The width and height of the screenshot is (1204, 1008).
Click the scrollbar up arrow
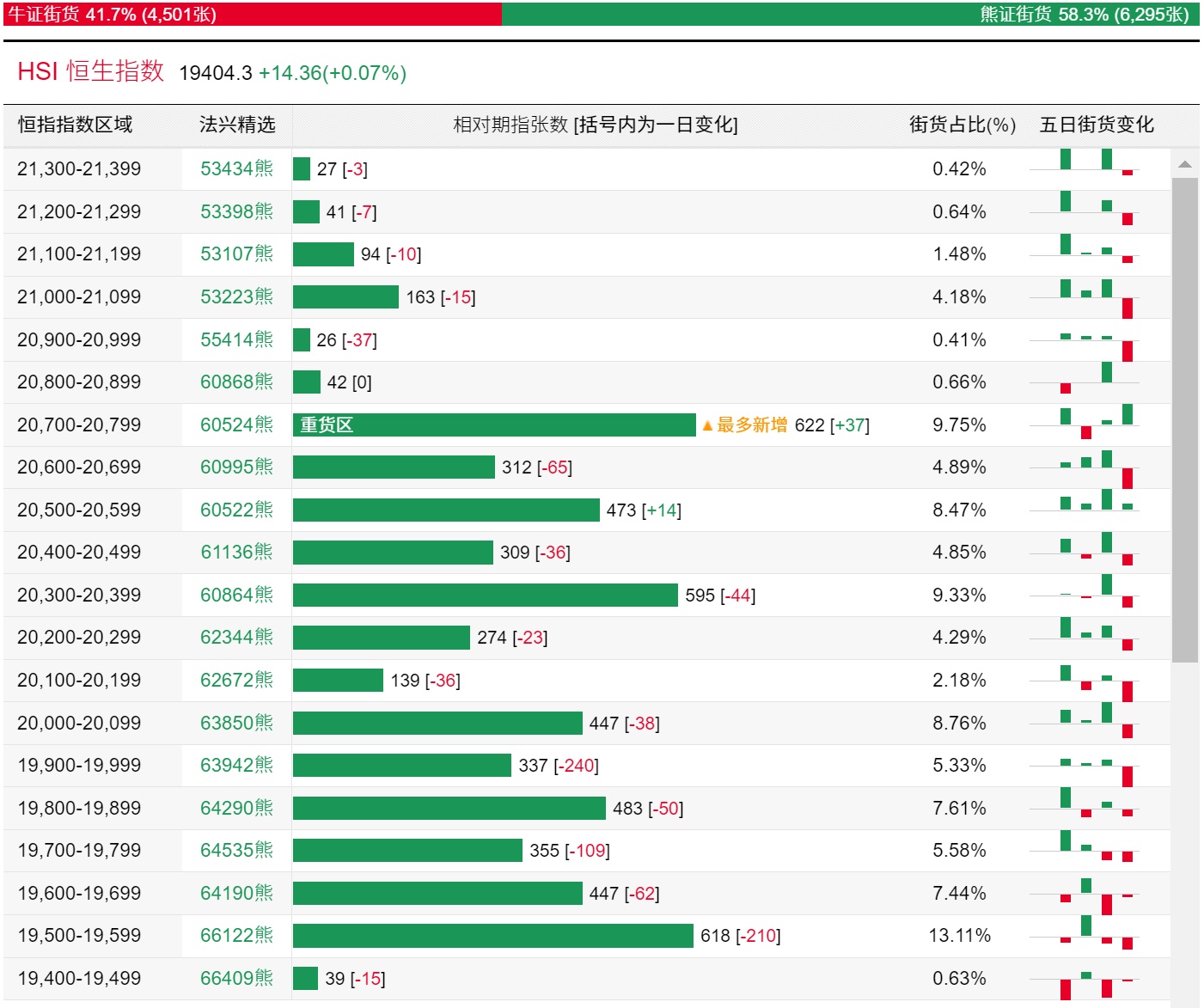tap(1185, 164)
